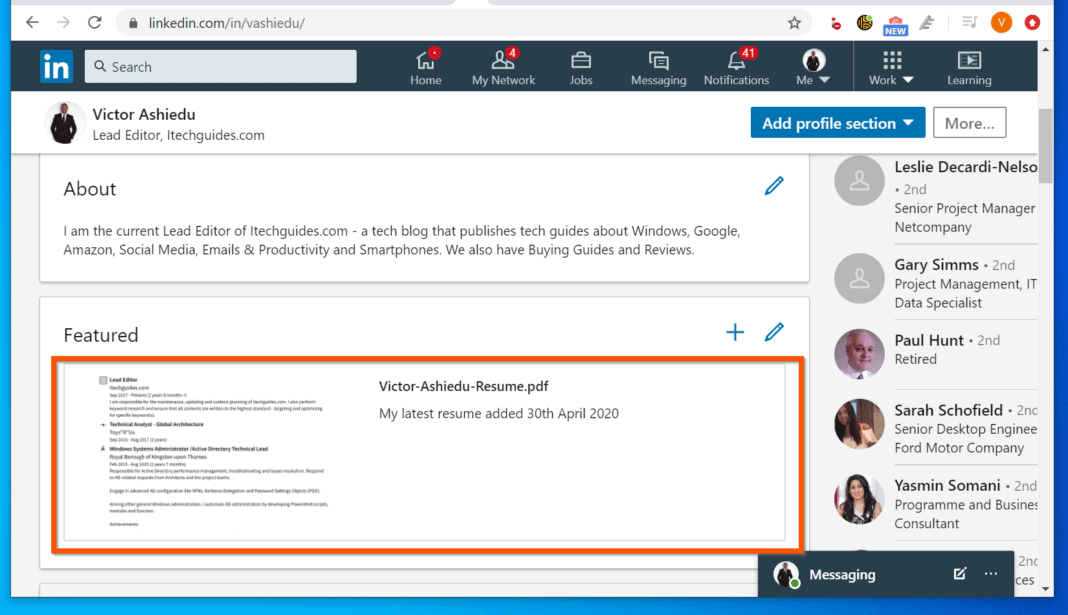Expand the Work apps dropdown
This screenshot has width=1068, height=615.
click(x=891, y=67)
